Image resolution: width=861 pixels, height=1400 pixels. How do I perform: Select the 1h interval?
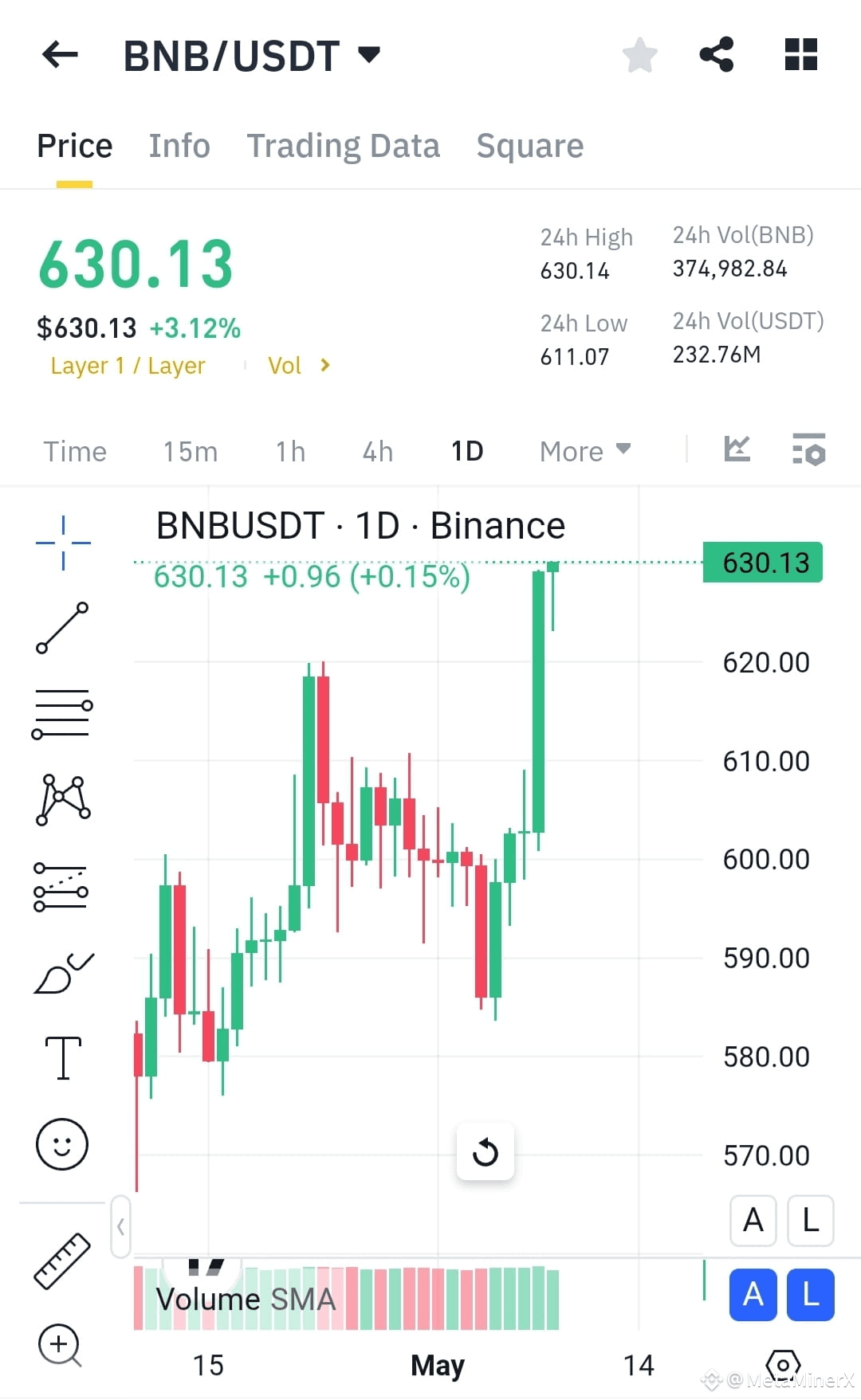pyautogui.click(x=291, y=452)
